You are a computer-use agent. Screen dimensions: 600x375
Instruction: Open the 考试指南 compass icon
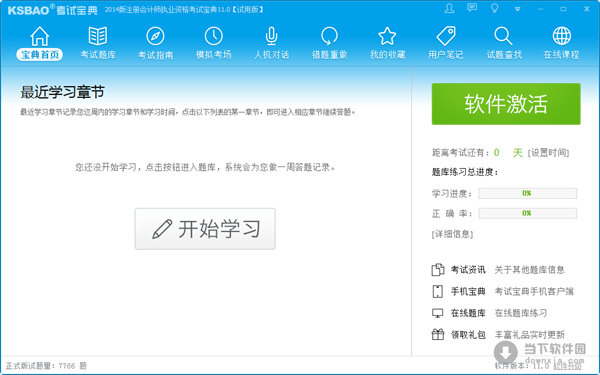tap(155, 36)
